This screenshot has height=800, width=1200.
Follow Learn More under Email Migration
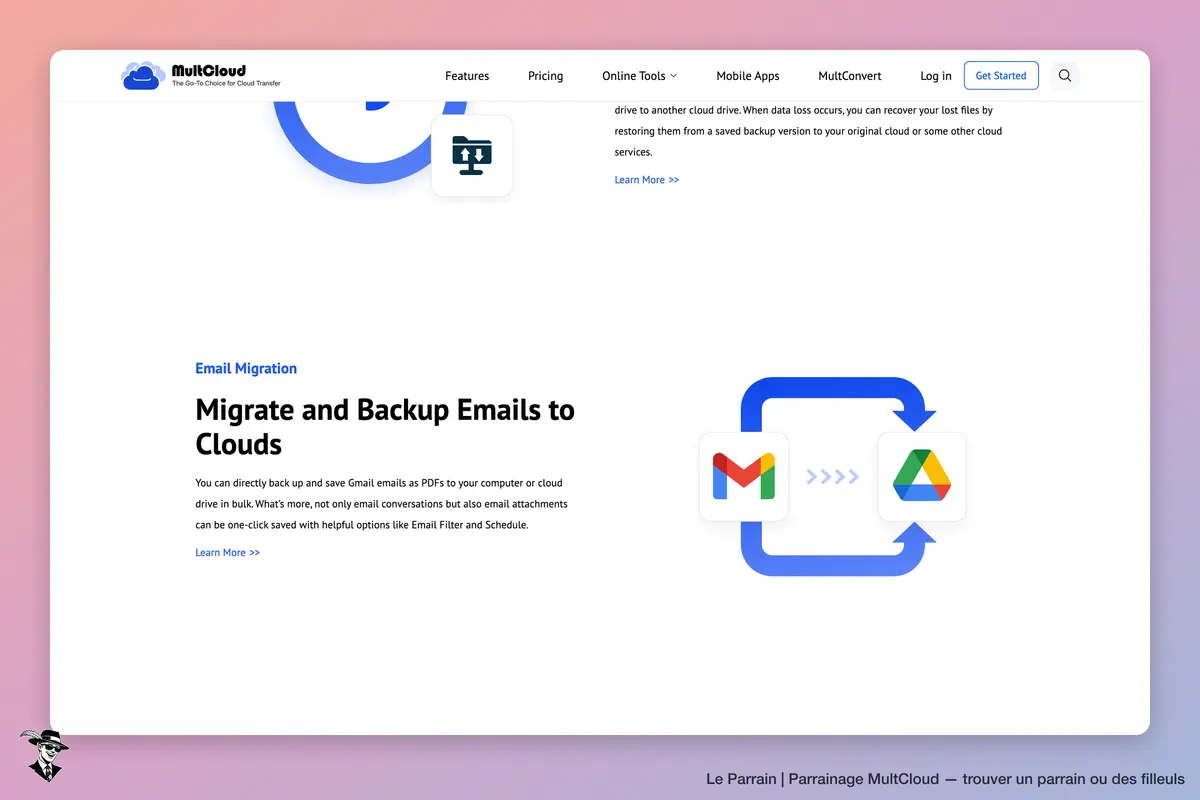(x=228, y=553)
